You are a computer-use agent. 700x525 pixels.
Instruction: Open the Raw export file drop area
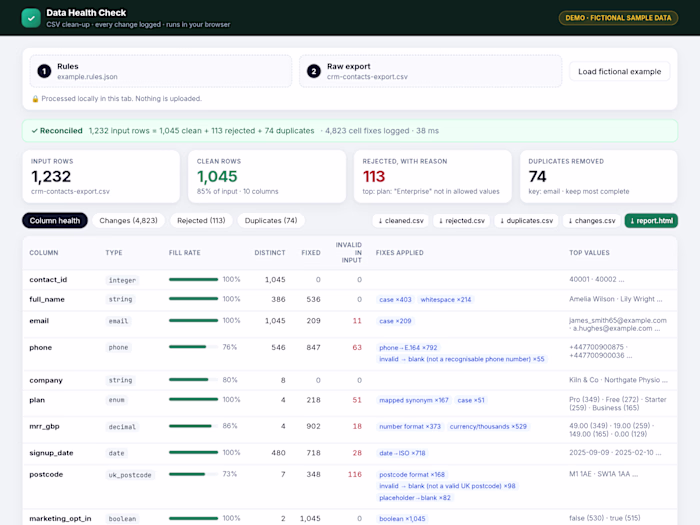(430, 71)
